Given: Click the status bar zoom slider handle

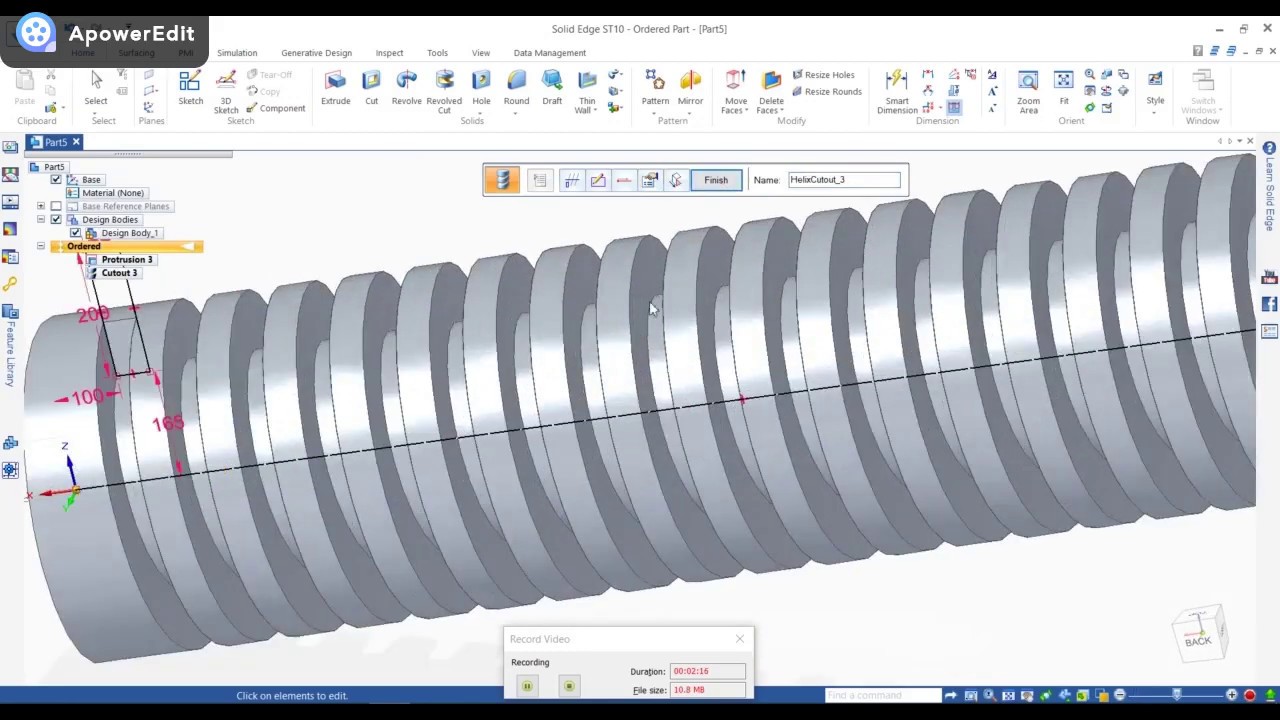Looking at the screenshot, I should 1177,695.
